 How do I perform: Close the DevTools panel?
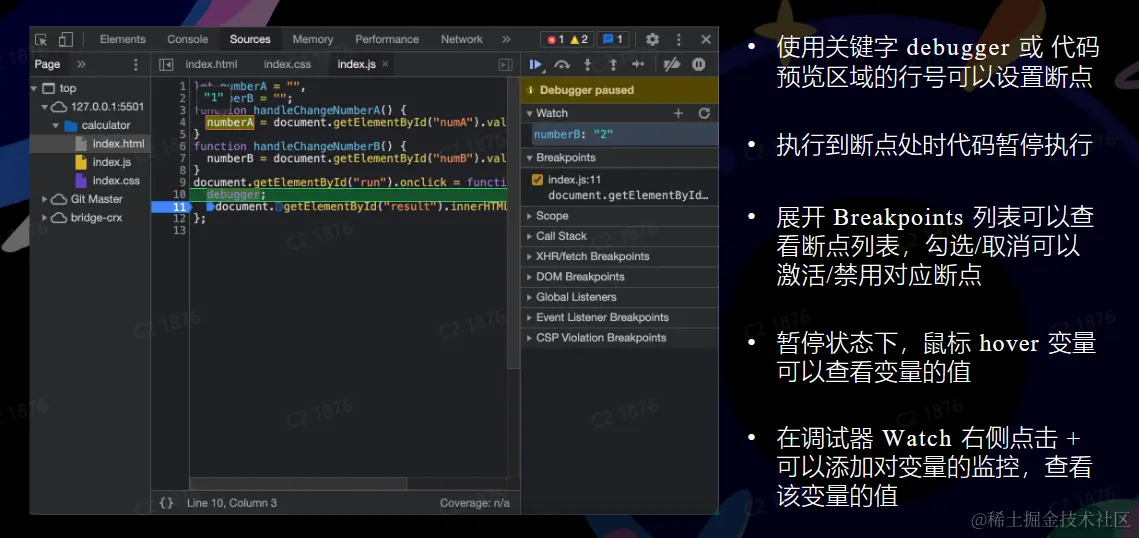tap(706, 39)
